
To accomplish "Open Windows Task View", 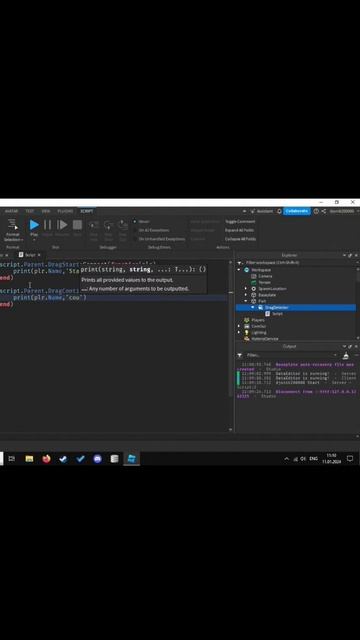I will point(12,459).
